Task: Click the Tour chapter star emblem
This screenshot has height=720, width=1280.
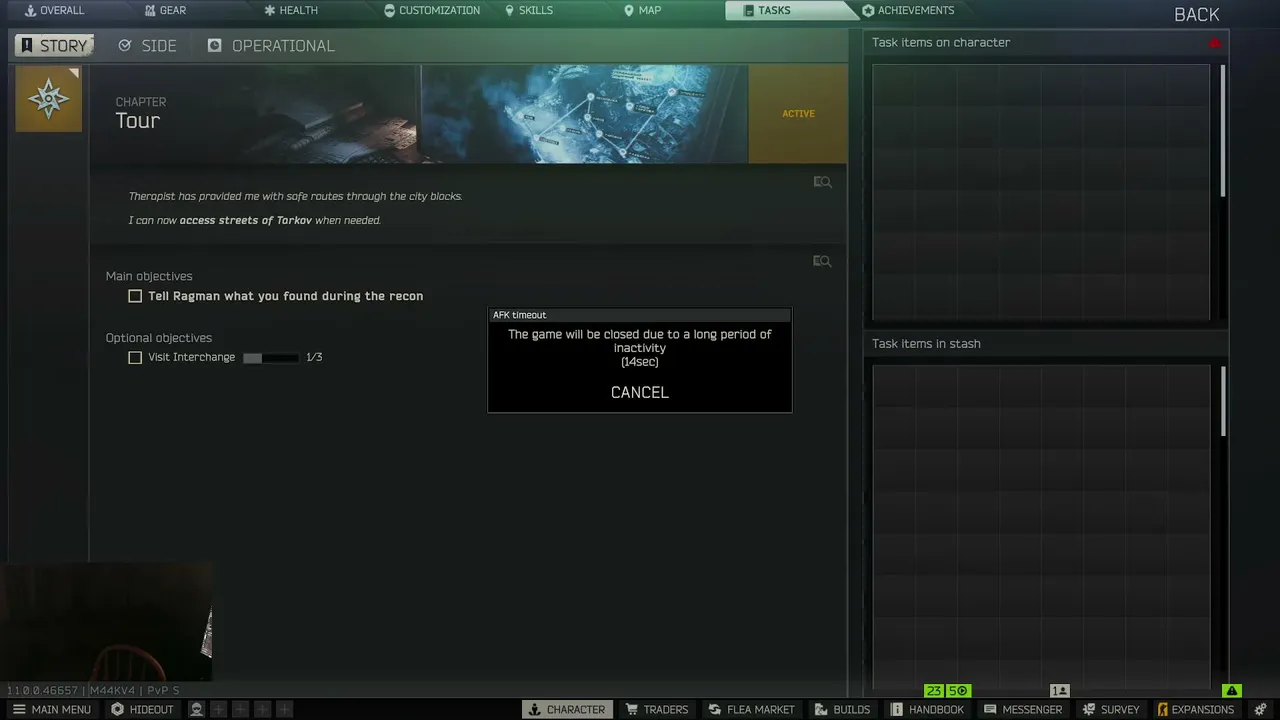Action: pos(49,99)
